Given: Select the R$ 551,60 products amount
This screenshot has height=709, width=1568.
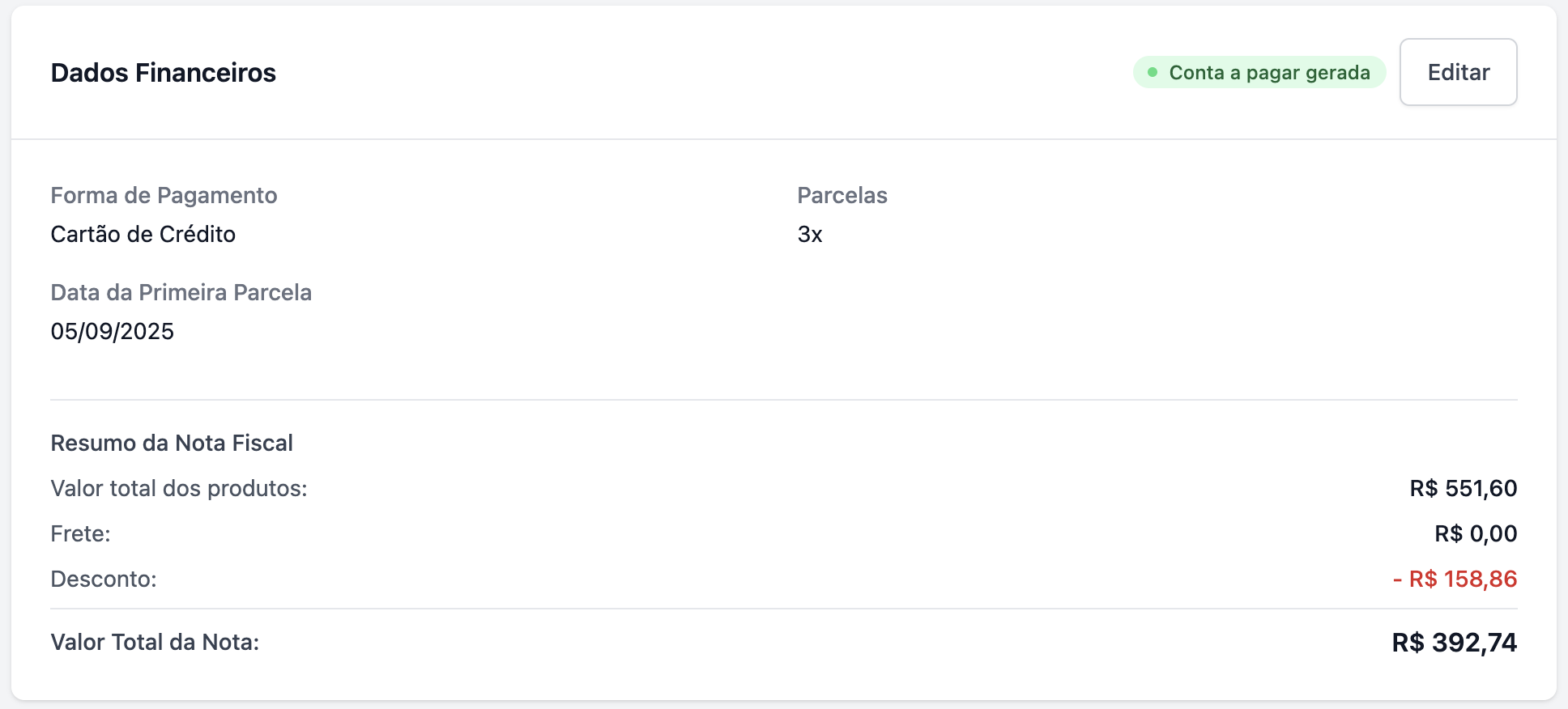Looking at the screenshot, I should (1463, 488).
